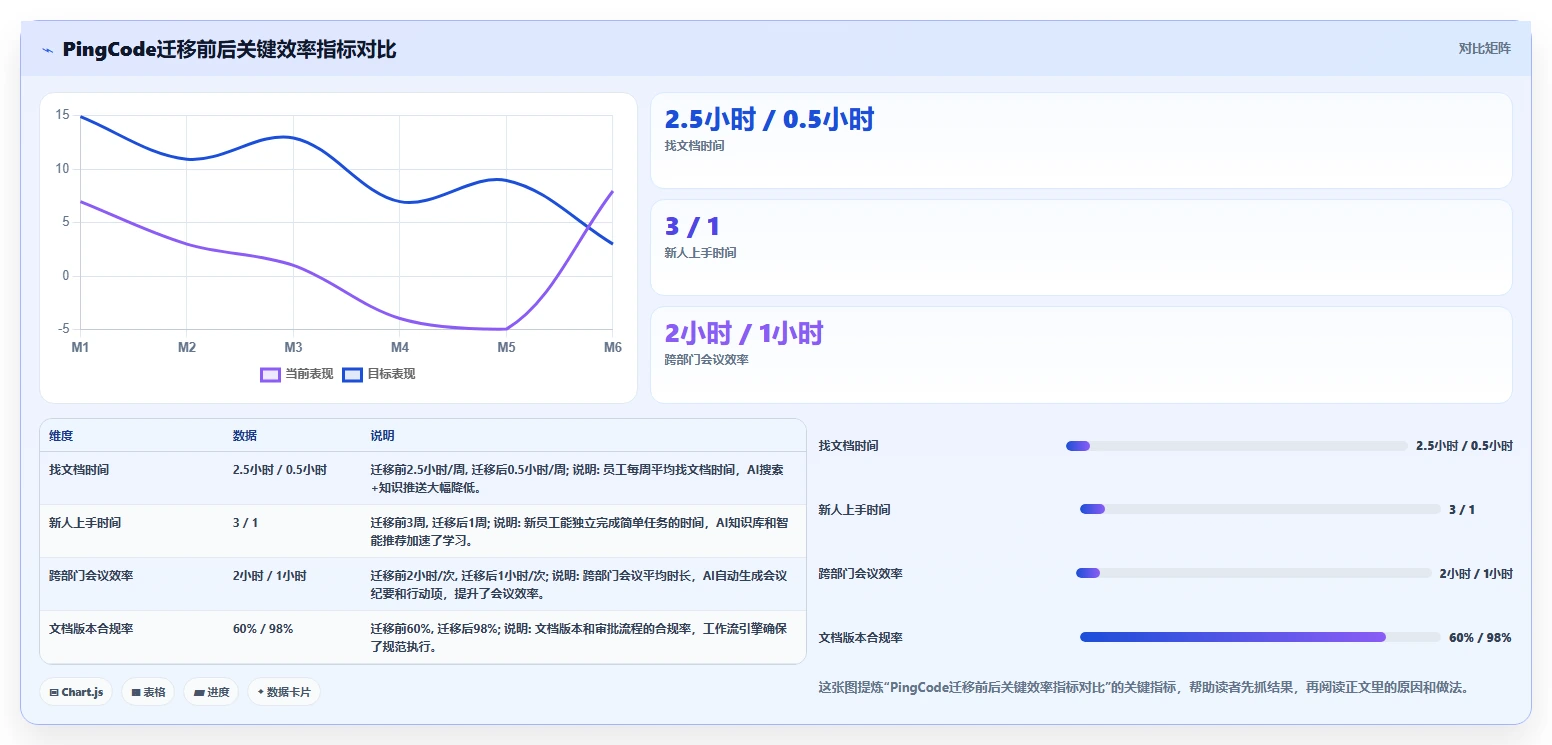Click the 跨部门会议效率 table row label
The width and height of the screenshot is (1552, 745).
click(91, 576)
